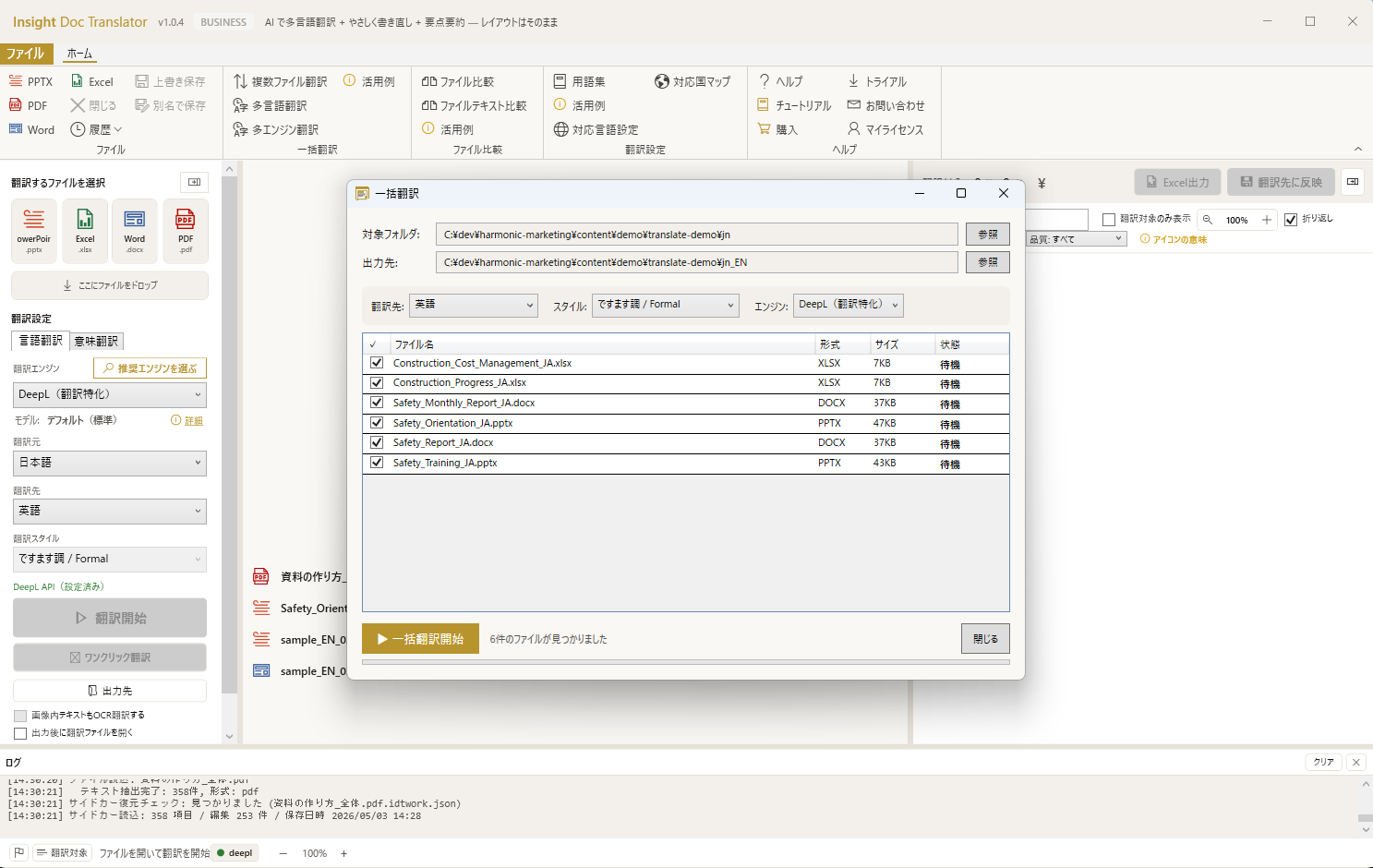The image size is (1373, 868).
Task: Open 対応国マップ
Action: pos(693,81)
